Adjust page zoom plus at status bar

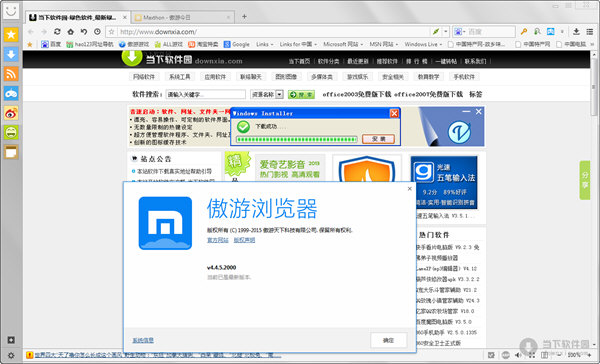(590, 355)
